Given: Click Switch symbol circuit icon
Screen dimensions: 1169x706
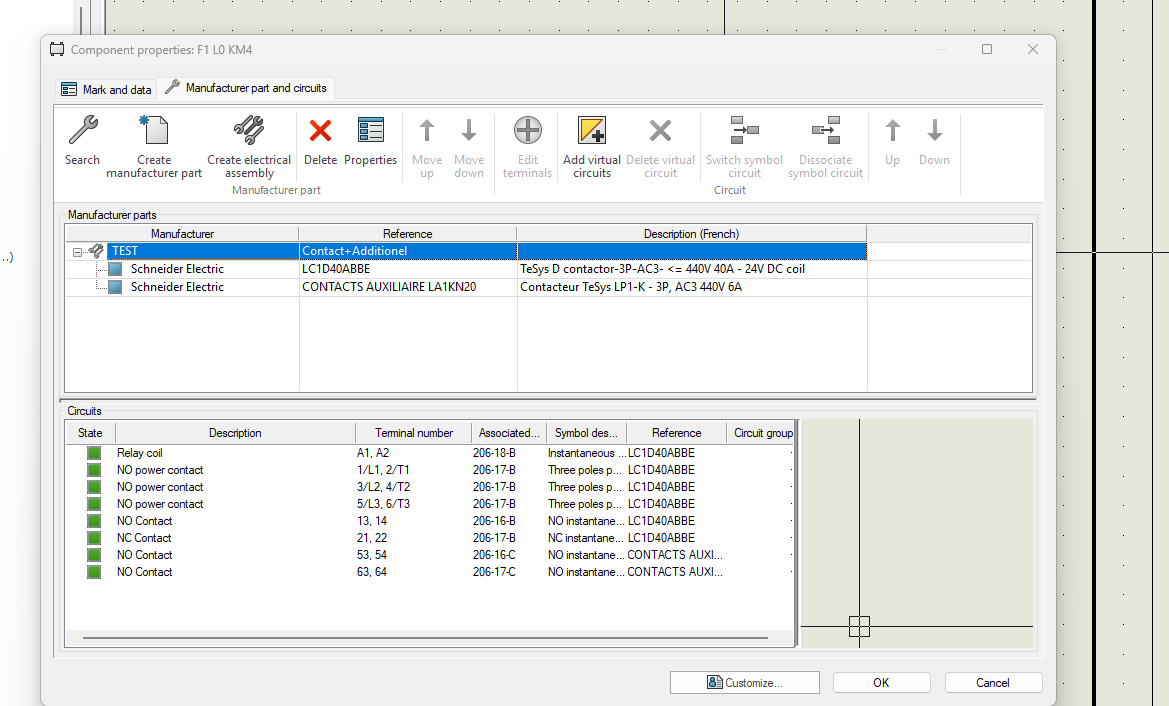Looking at the screenshot, I should tap(744, 131).
